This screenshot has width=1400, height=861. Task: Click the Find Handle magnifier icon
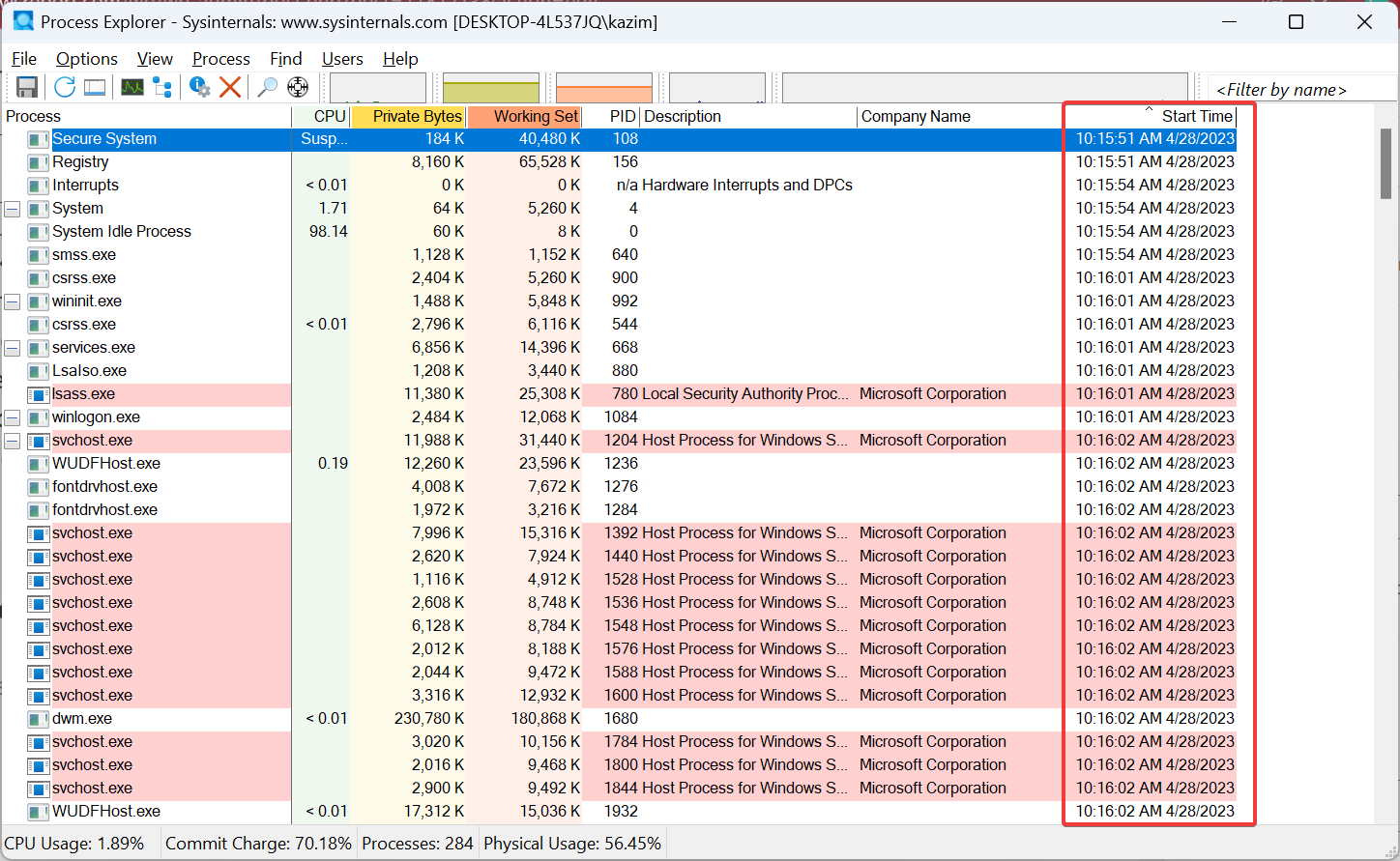(x=268, y=87)
